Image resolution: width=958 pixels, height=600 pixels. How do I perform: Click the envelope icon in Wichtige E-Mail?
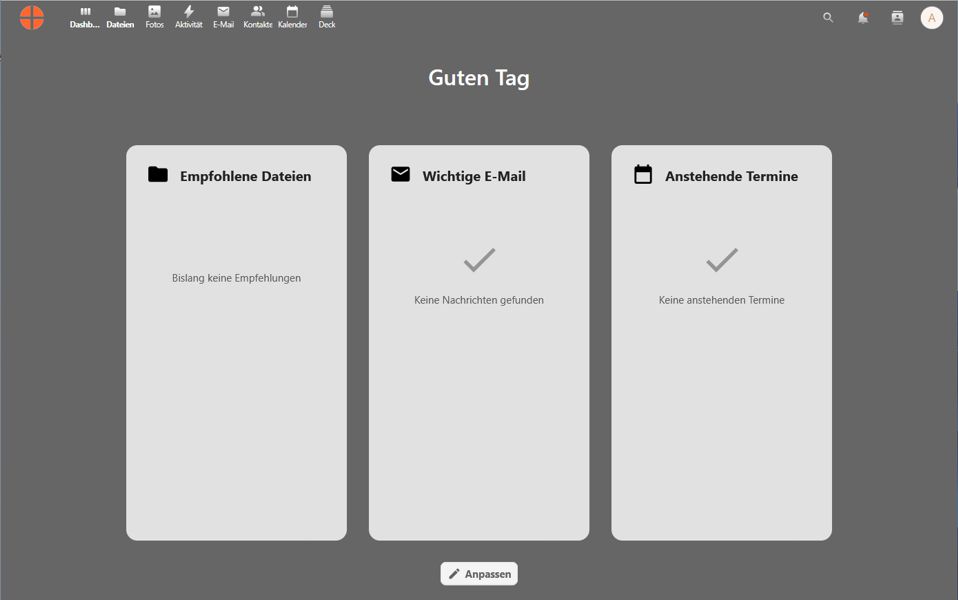[400, 175]
